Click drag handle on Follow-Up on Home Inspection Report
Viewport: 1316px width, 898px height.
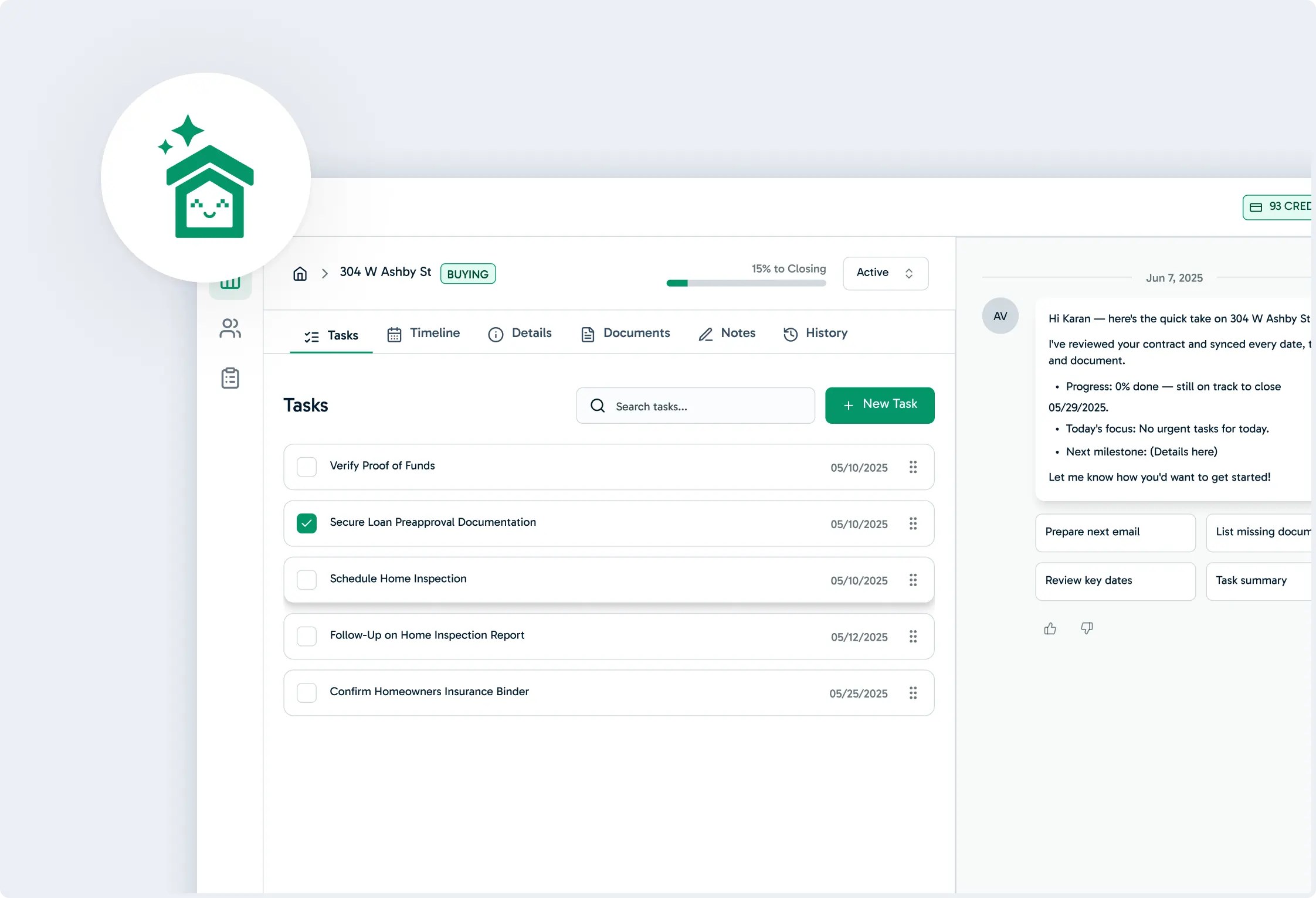click(x=913, y=637)
